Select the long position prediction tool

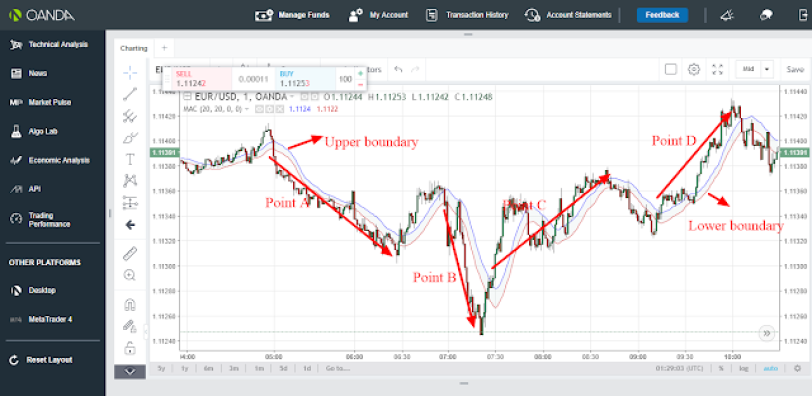coord(130,202)
